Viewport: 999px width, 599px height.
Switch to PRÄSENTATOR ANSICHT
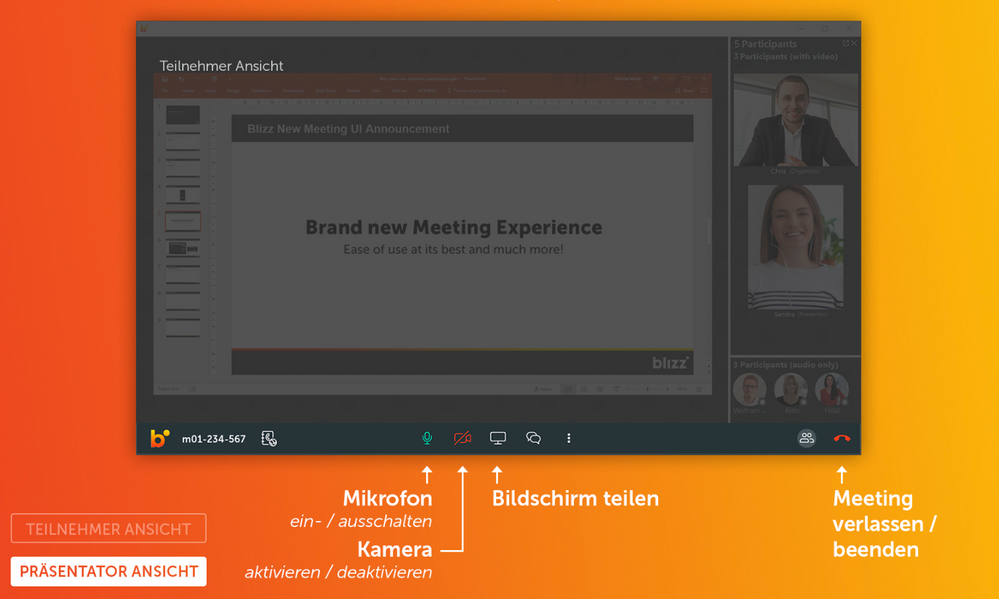pyautogui.click(x=108, y=571)
